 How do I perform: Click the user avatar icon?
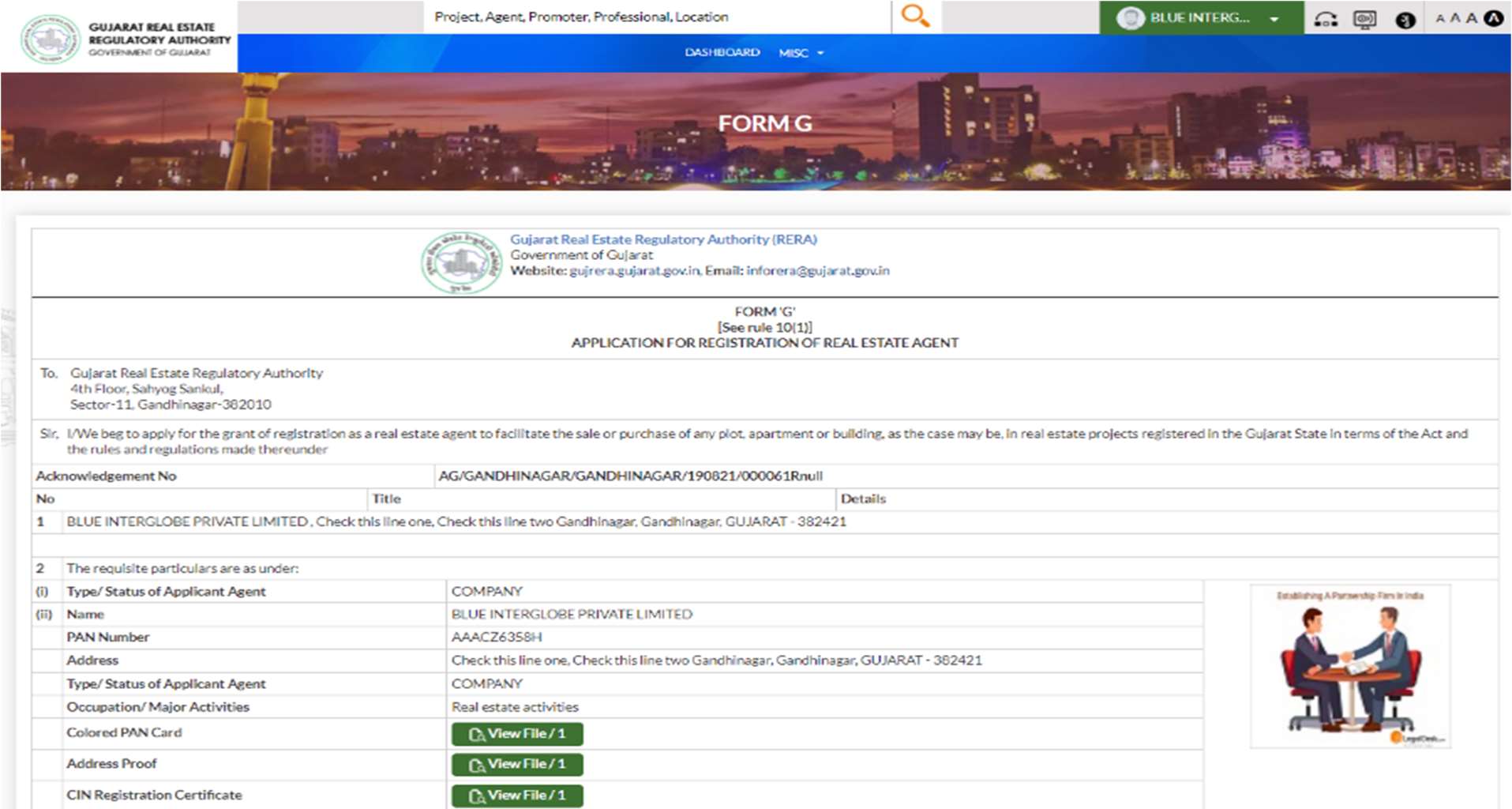[1131, 17]
